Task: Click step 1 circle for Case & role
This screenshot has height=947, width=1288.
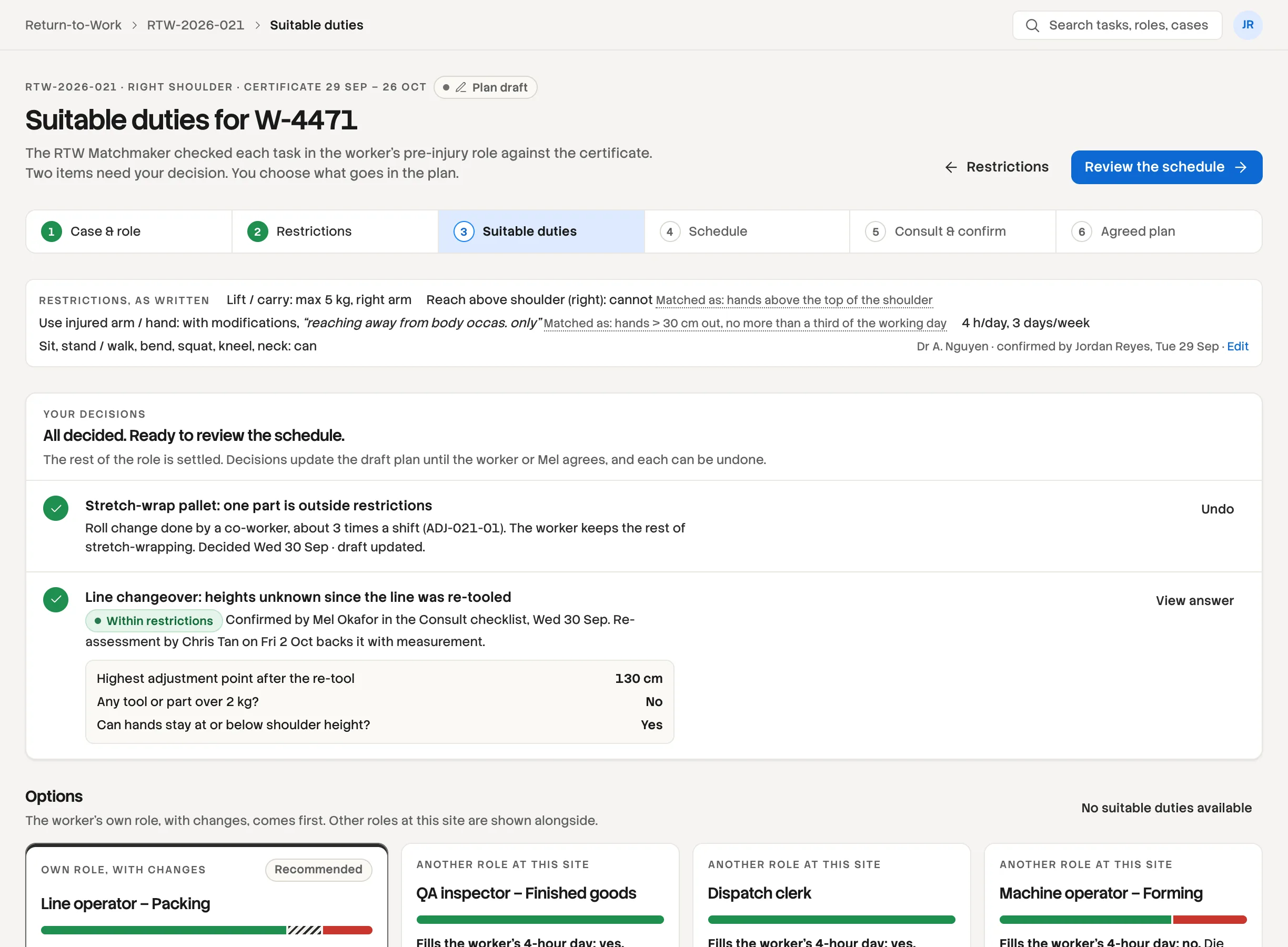Action: 51,231
